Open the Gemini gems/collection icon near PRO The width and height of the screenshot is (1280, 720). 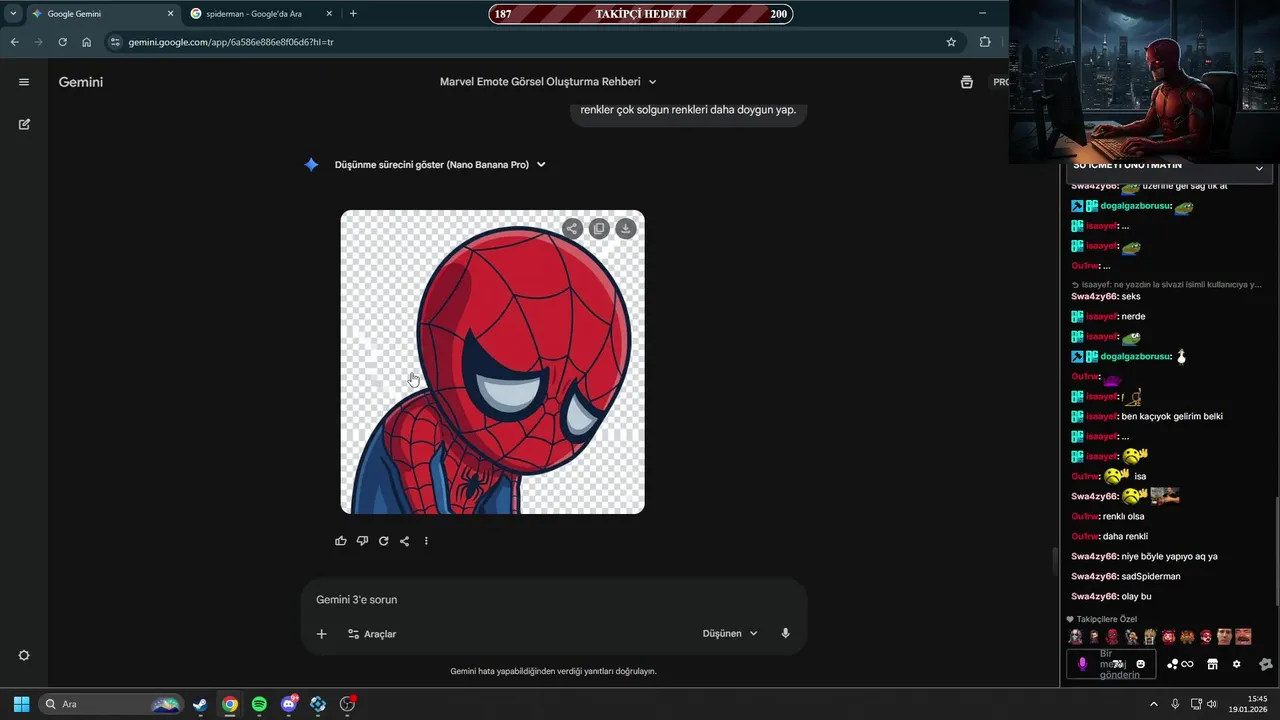coord(966,82)
